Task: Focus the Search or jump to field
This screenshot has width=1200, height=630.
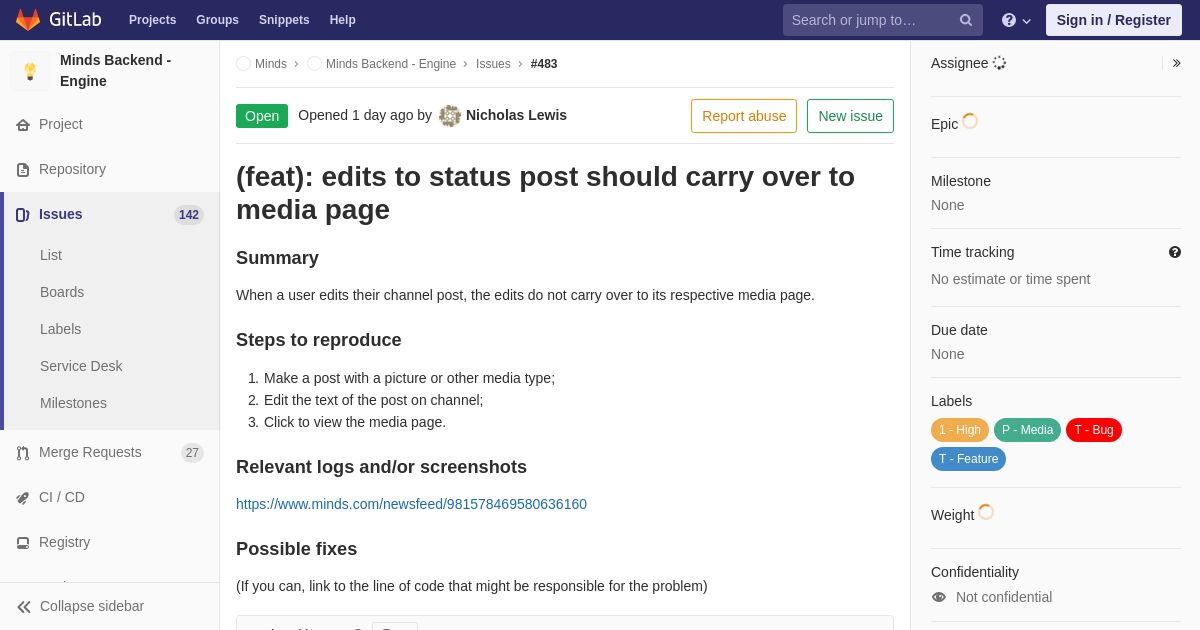Action: 883,20
